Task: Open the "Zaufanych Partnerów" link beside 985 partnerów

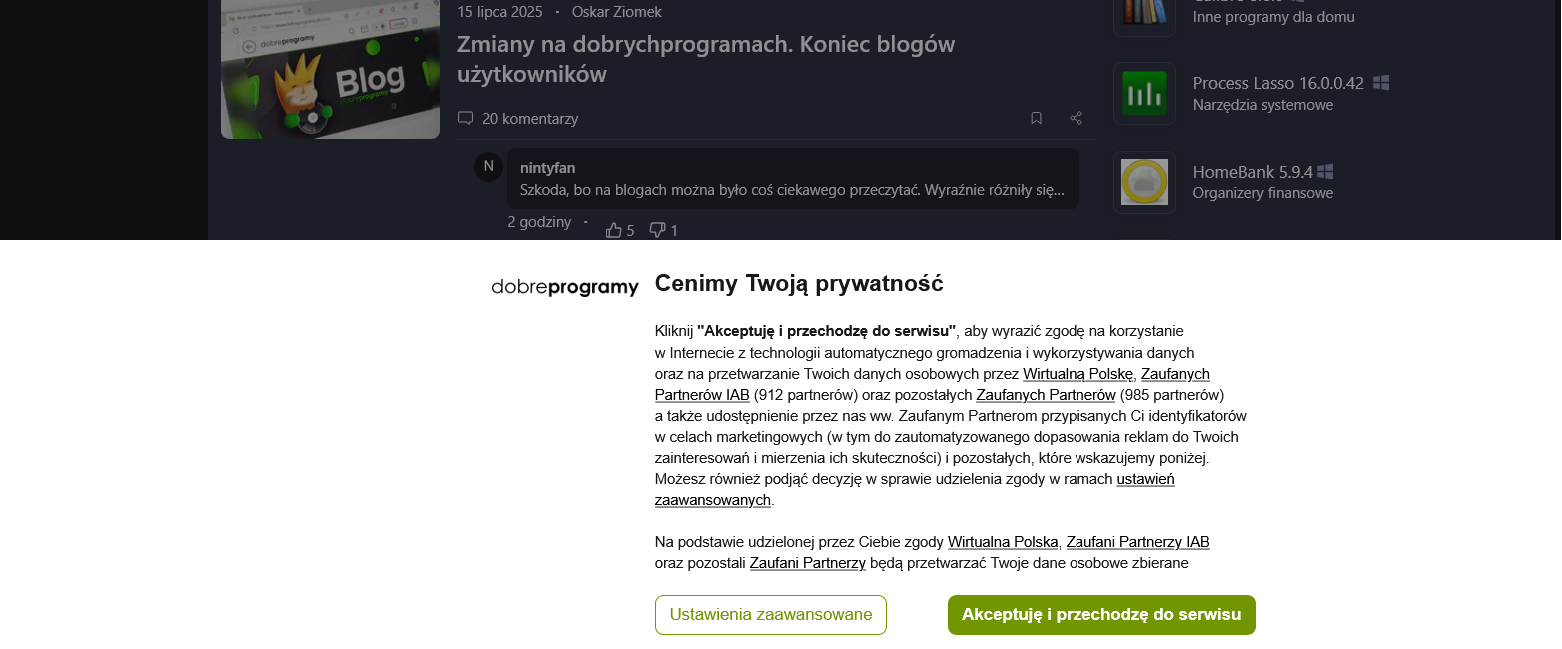Action: [1046, 395]
